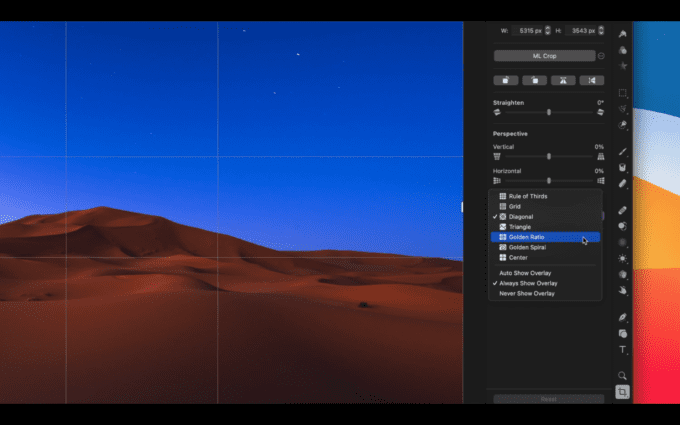Select the Zoom magnifier tool

[622, 376]
